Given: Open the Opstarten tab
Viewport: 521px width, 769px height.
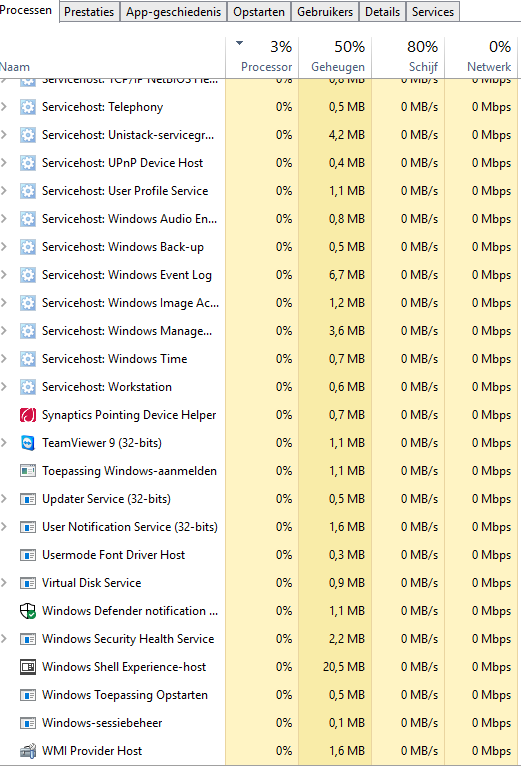Looking at the screenshot, I should tap(259, 12).
